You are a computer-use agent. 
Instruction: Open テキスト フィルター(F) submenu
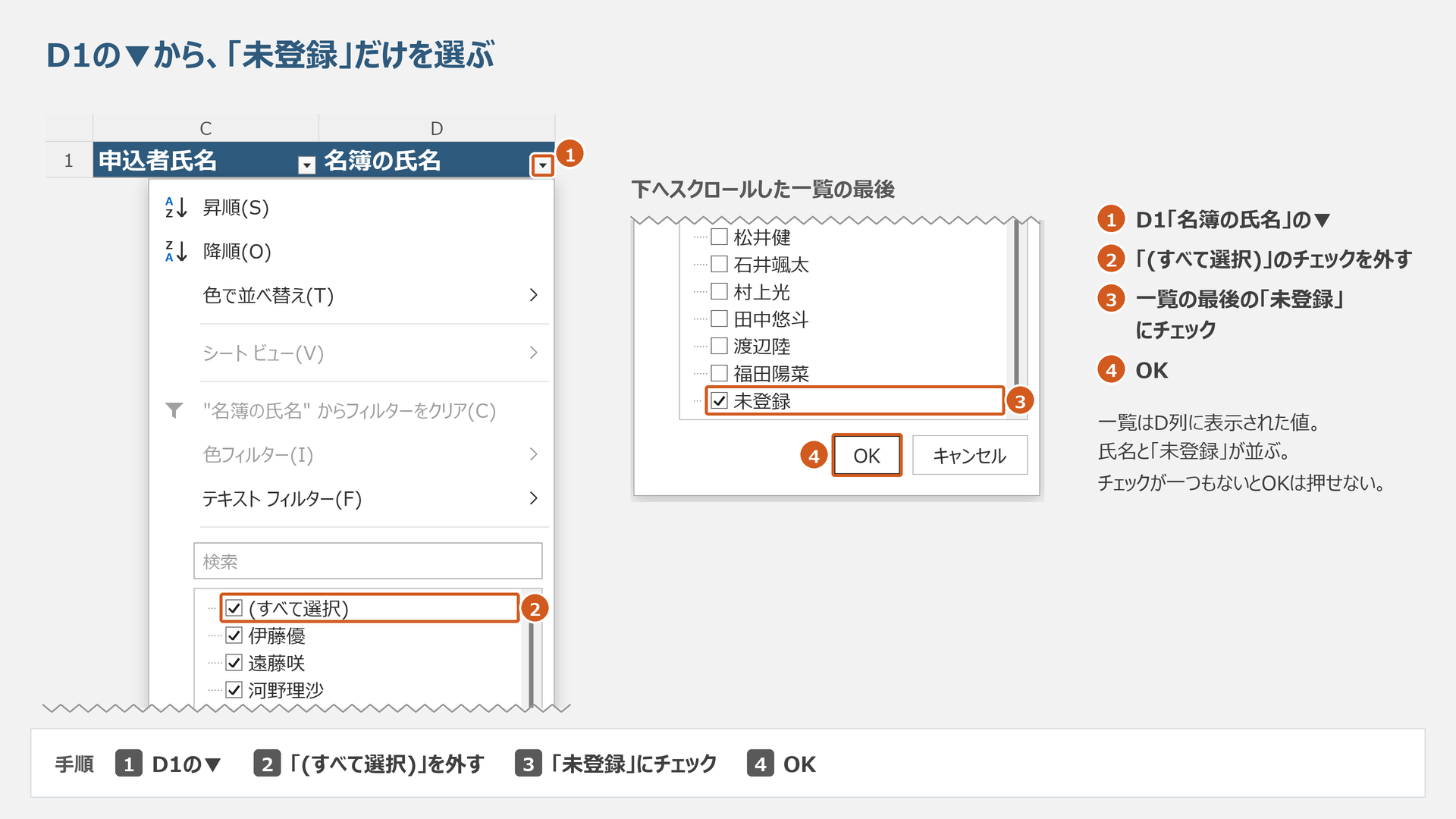pyautogui.click(x=282, y=499)
